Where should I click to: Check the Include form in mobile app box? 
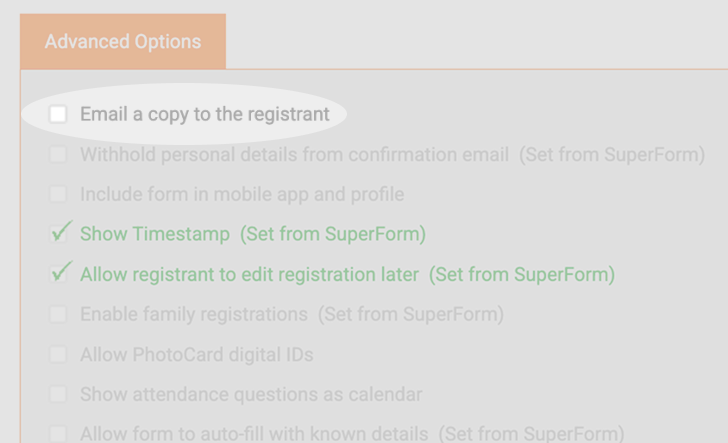58,194
